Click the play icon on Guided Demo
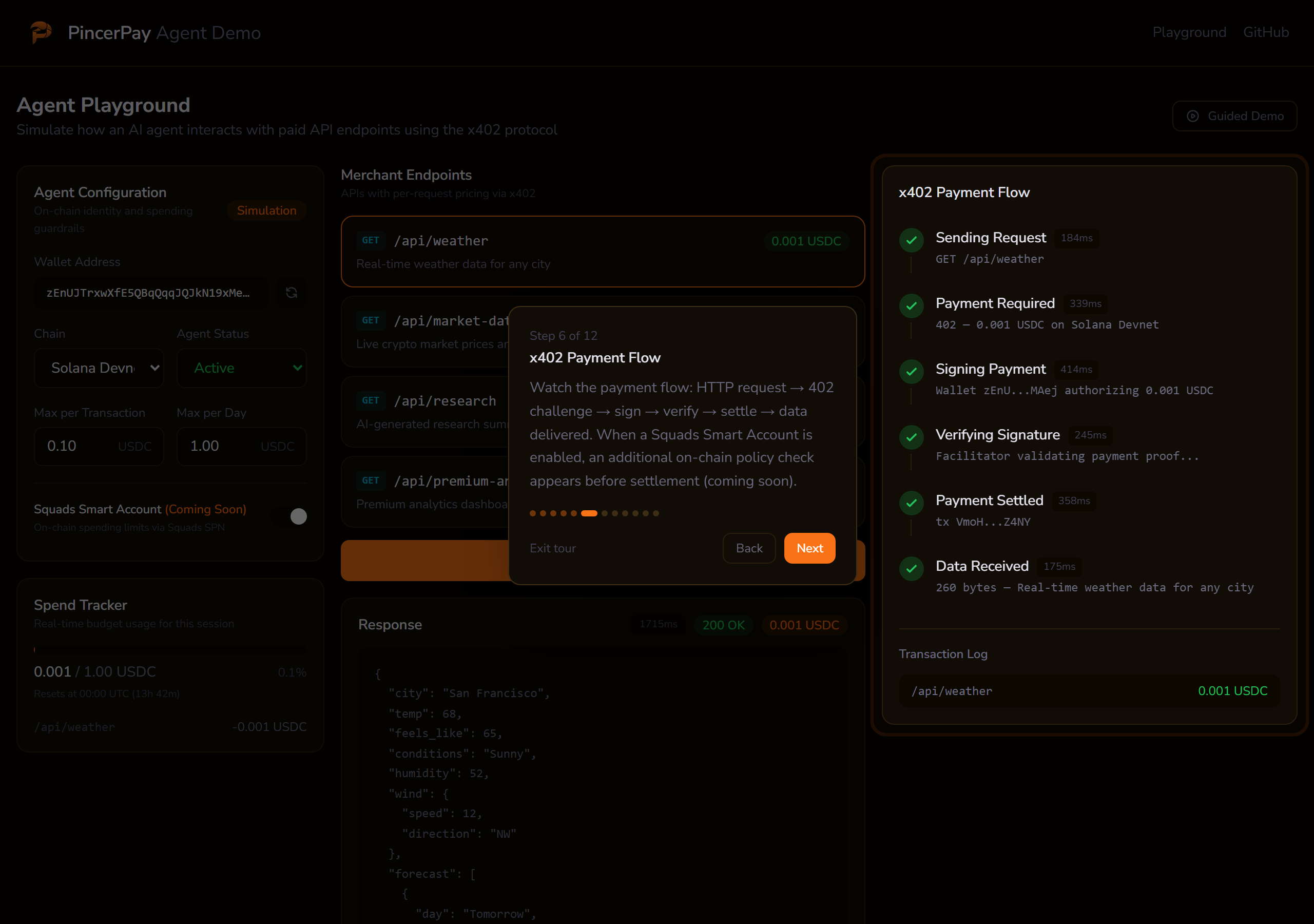Viewport: 1314px width, 924px height. click(x=1193, y=115)
